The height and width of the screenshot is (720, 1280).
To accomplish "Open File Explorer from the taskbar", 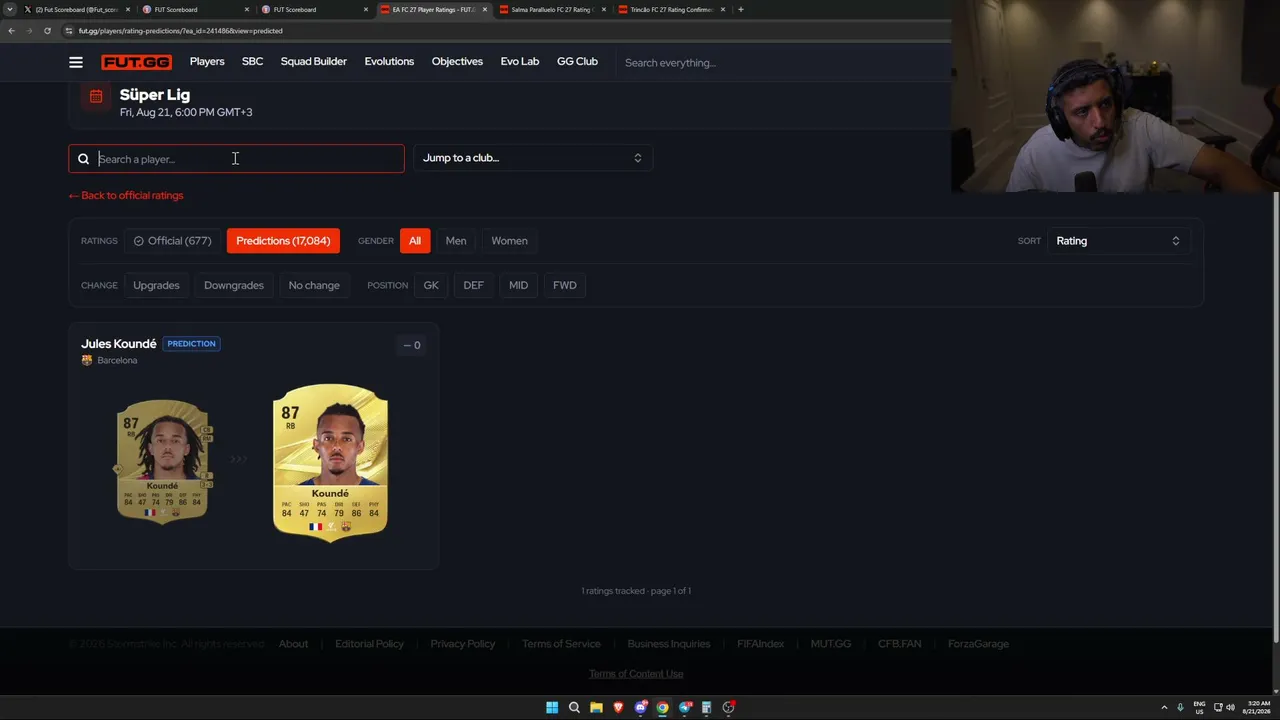I will click(x=596, y=708).
